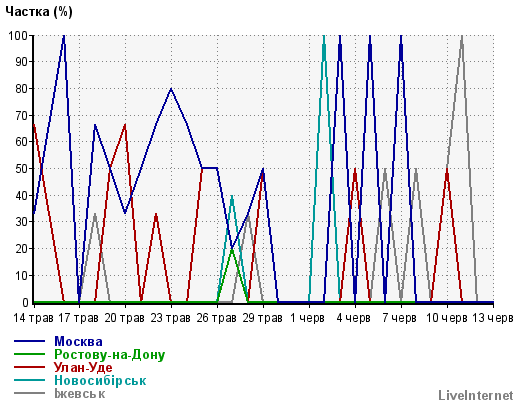
Task: Click the 100 value on vertical axis
Action: [18, 35]
